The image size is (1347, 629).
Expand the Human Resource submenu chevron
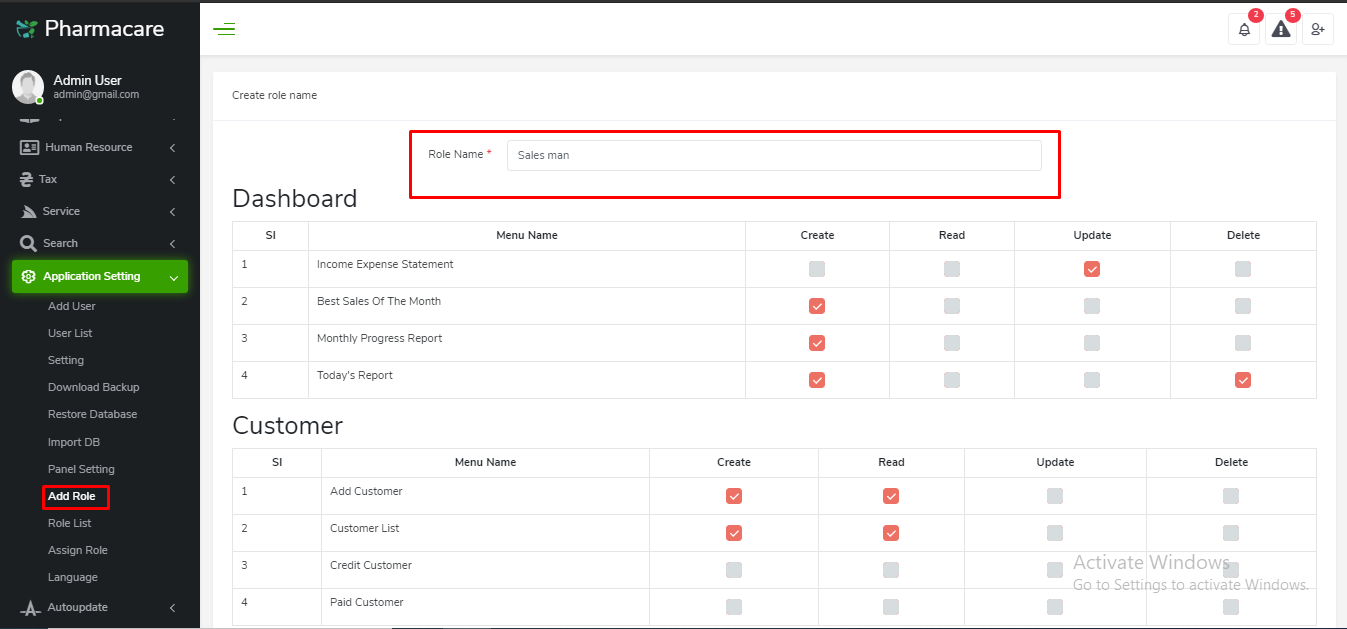tap(173, 148)
